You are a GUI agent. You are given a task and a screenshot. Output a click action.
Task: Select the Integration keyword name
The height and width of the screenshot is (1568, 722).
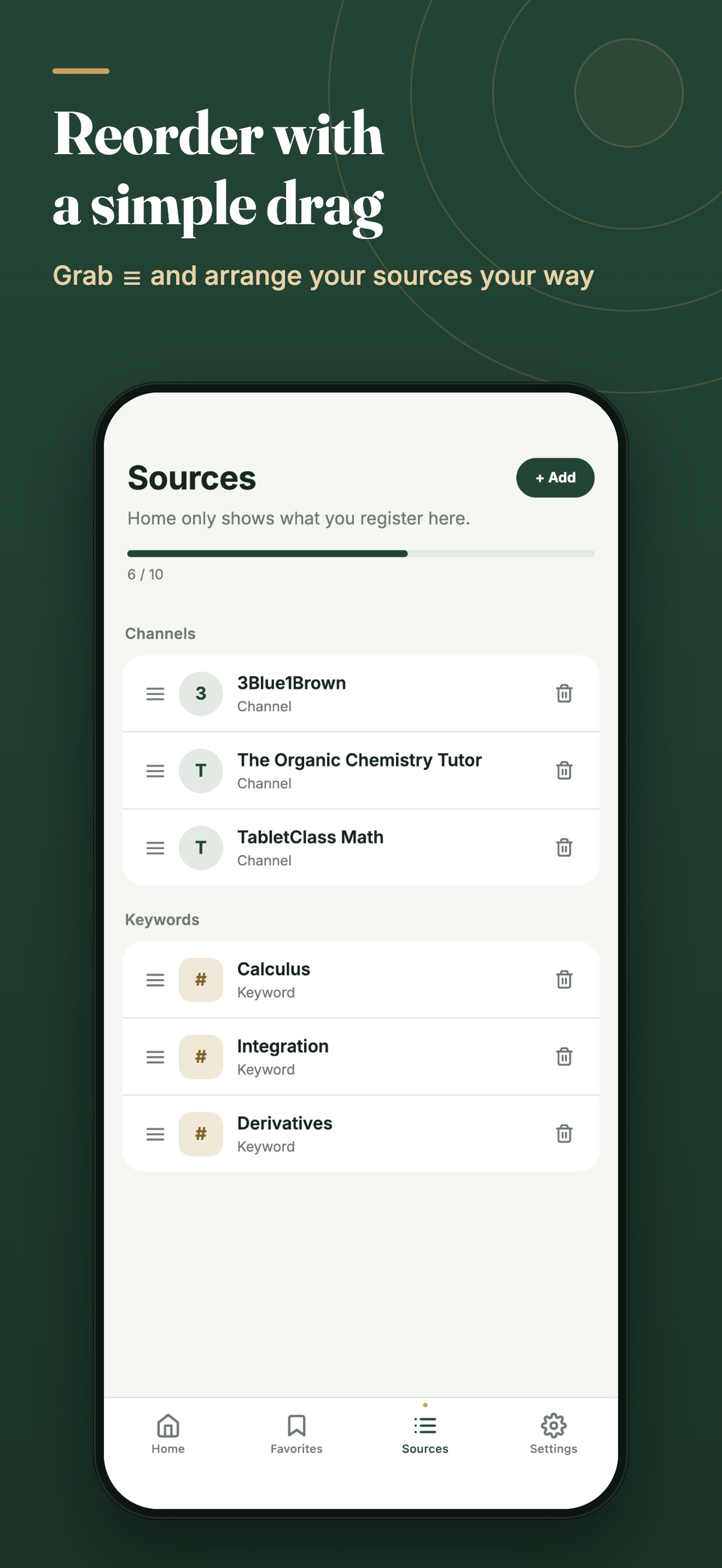(x=283, y=1046)
